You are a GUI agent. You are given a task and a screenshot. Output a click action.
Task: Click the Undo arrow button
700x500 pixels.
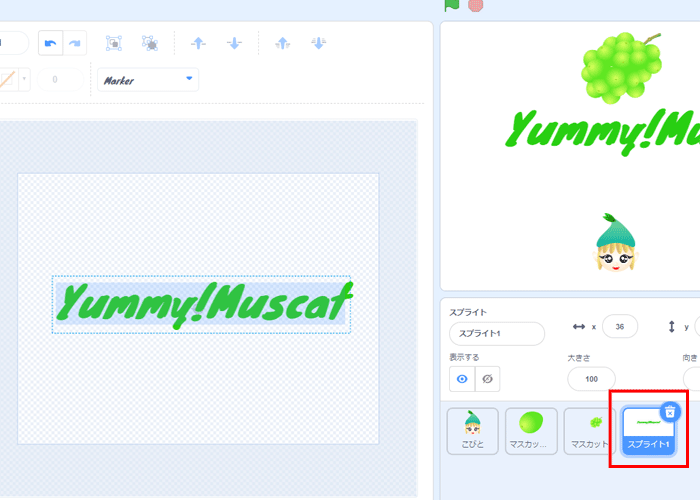coord(50,43)
